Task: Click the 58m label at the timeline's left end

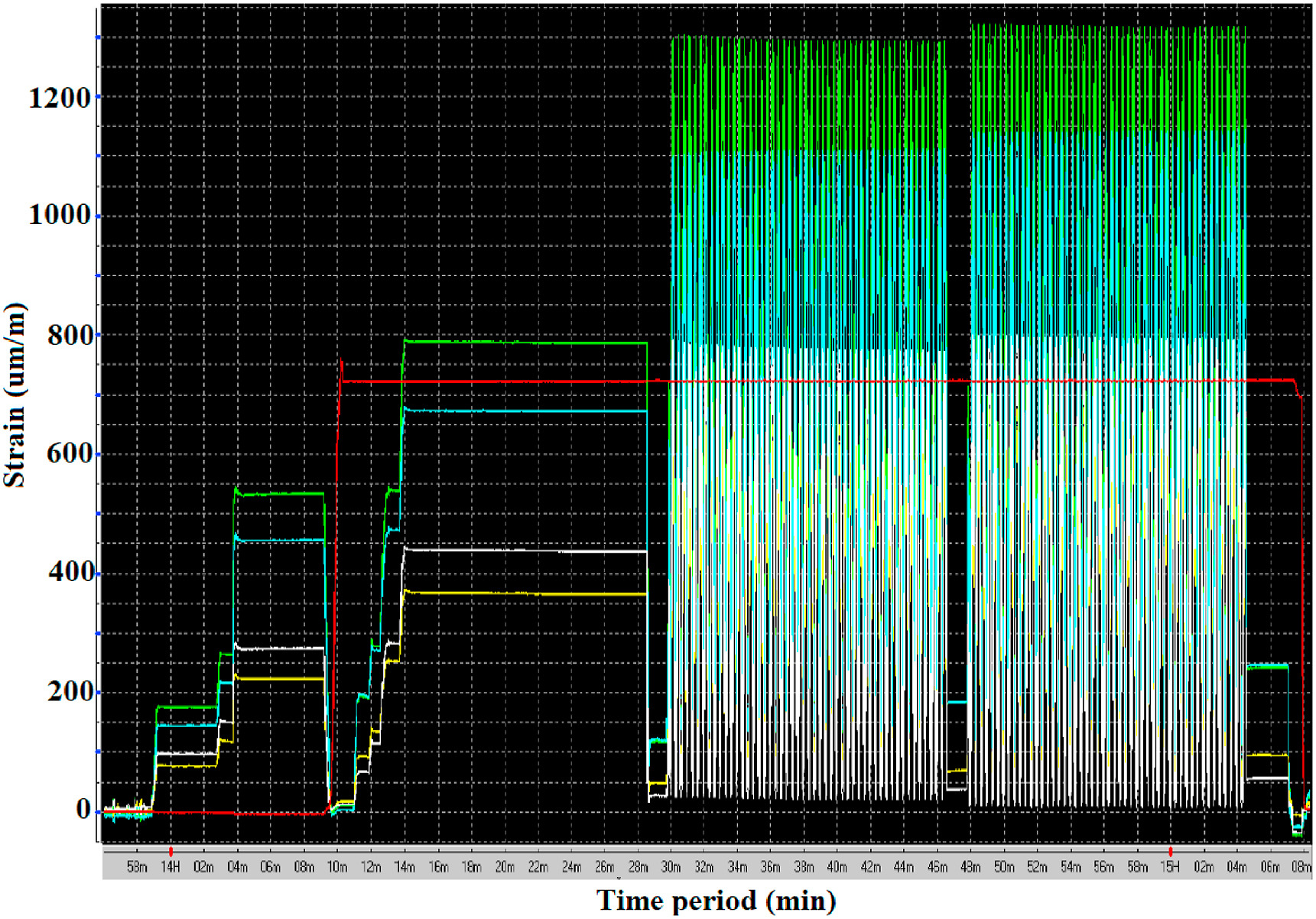Action: 137,867
